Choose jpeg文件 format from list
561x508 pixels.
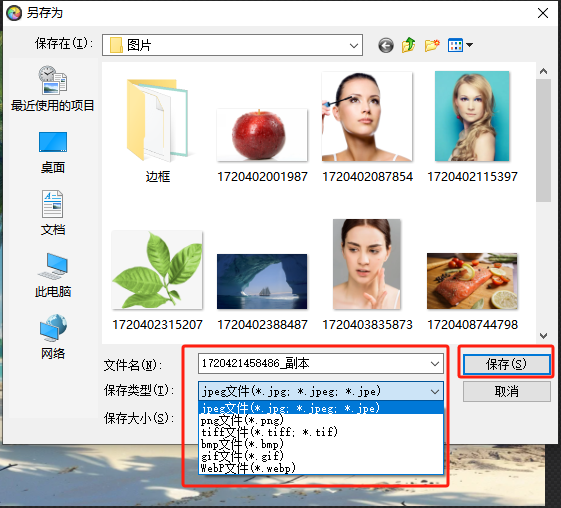point(321,408)
